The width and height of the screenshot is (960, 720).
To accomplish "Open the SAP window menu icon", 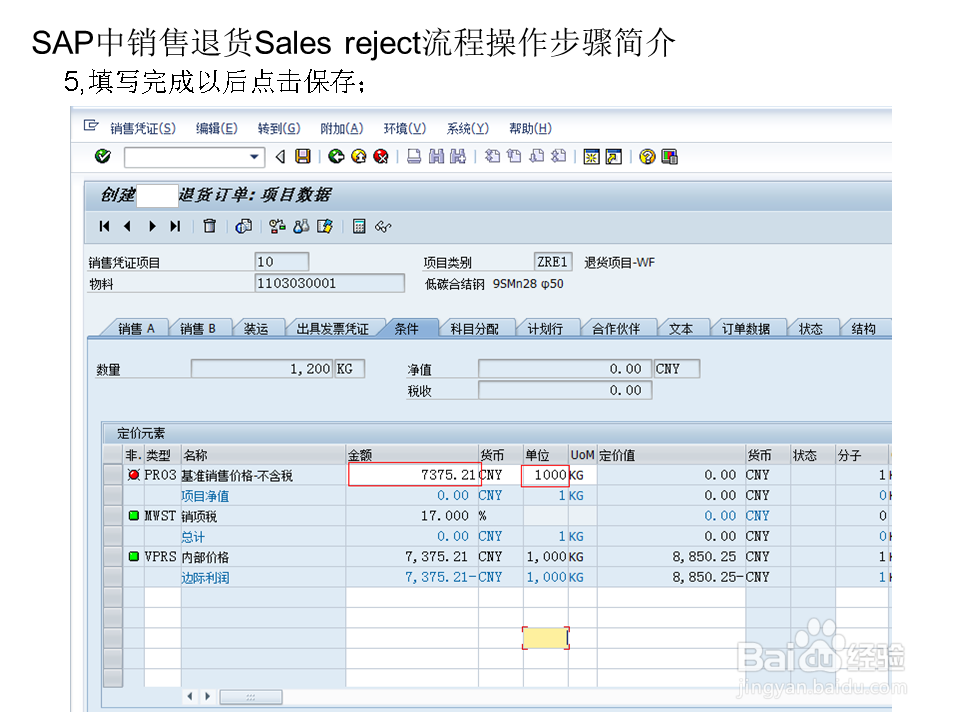I will click(91, 126).
